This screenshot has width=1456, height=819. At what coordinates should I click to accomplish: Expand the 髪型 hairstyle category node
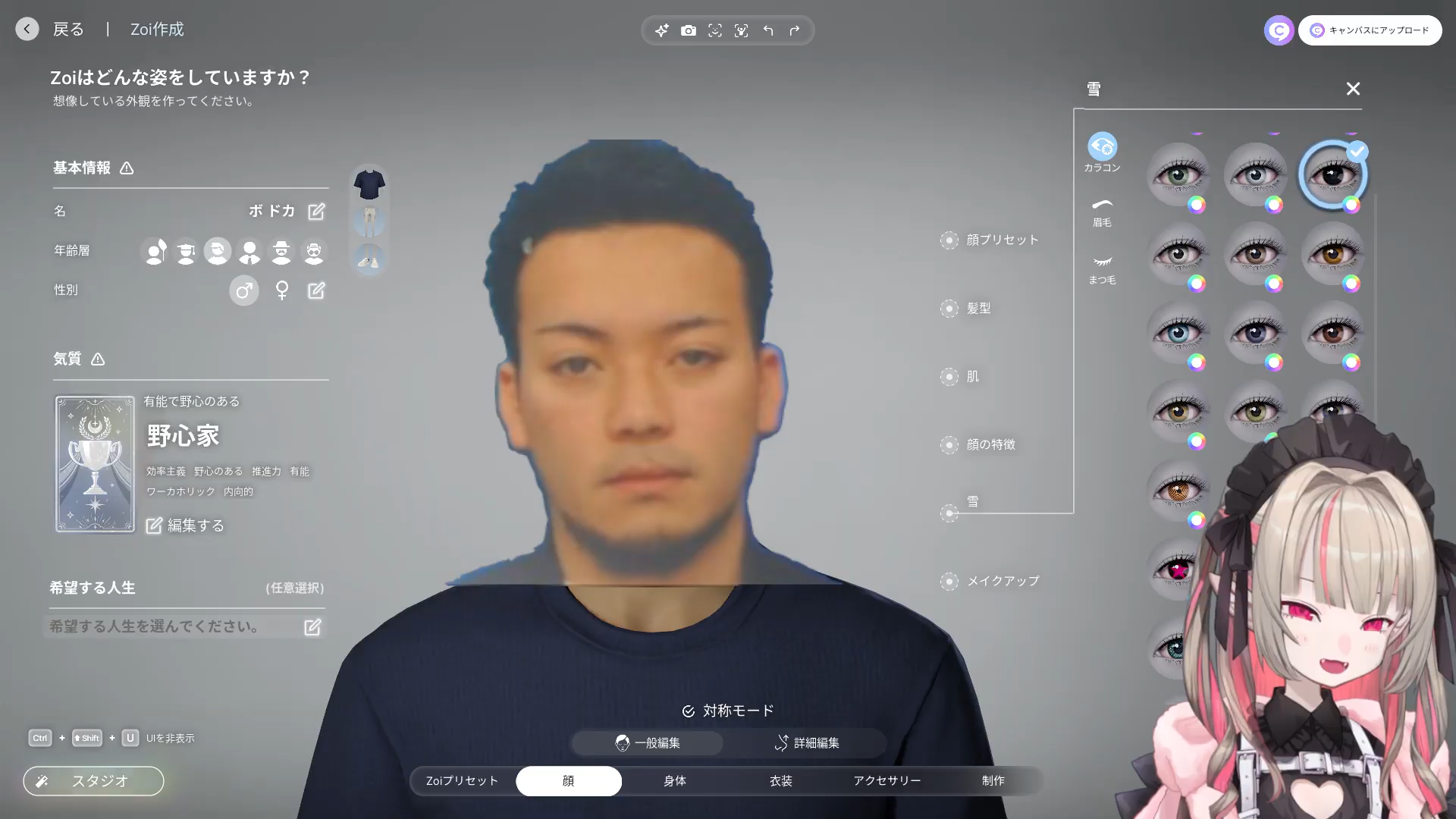pyautogui.click(x=949, y=309)
